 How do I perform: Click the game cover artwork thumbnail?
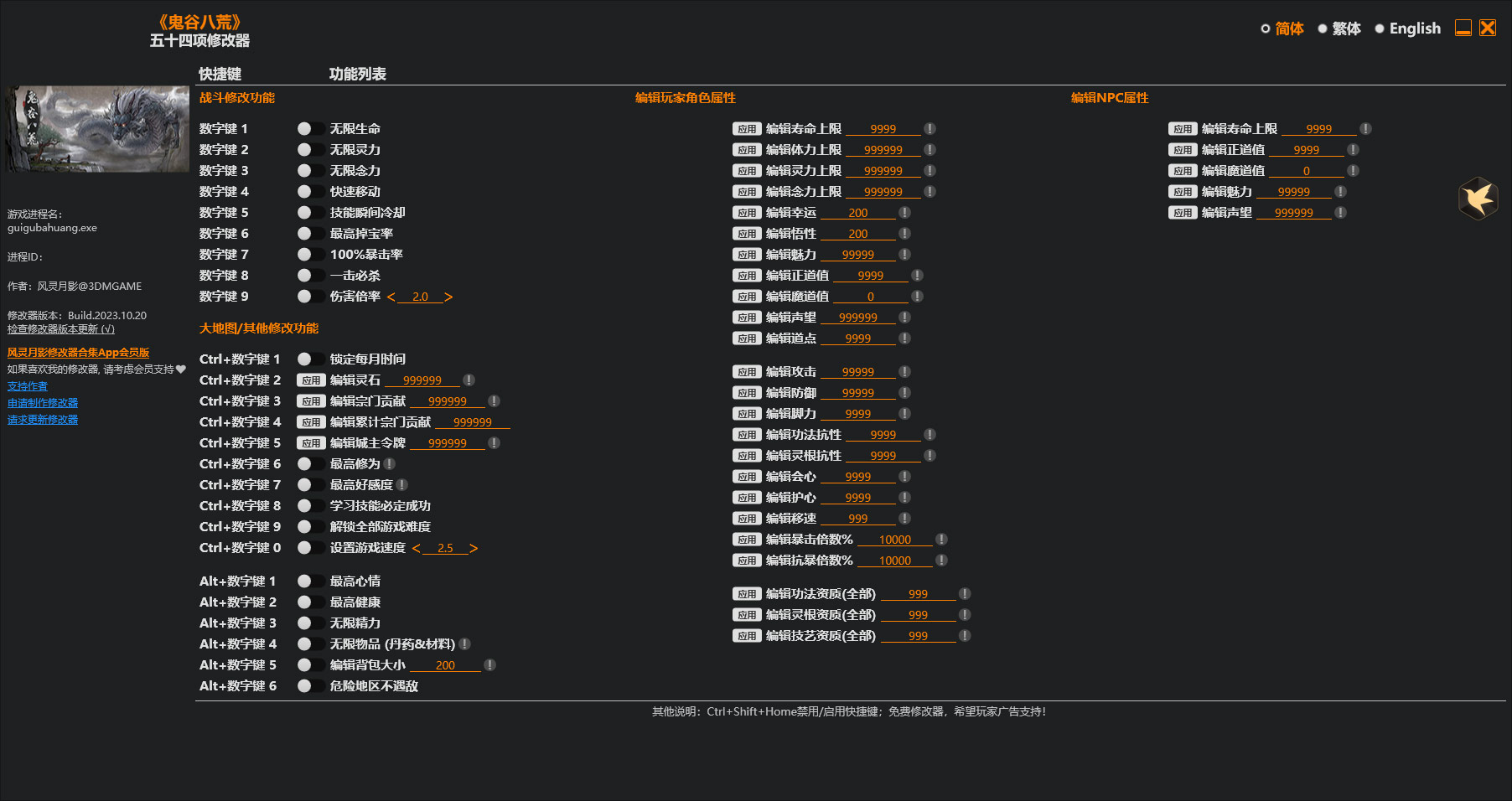(x=98, y=129)
